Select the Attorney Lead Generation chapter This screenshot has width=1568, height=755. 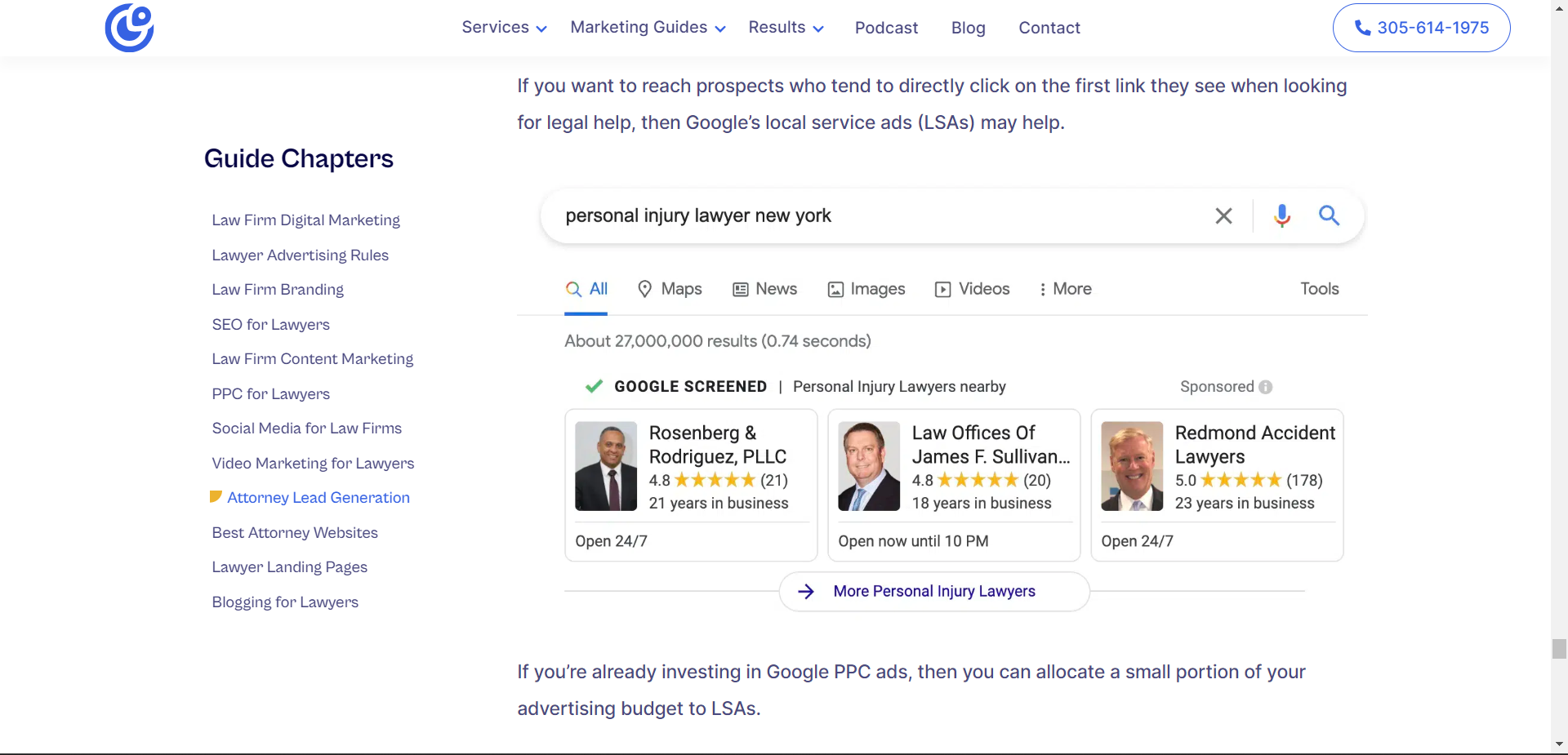318,498
